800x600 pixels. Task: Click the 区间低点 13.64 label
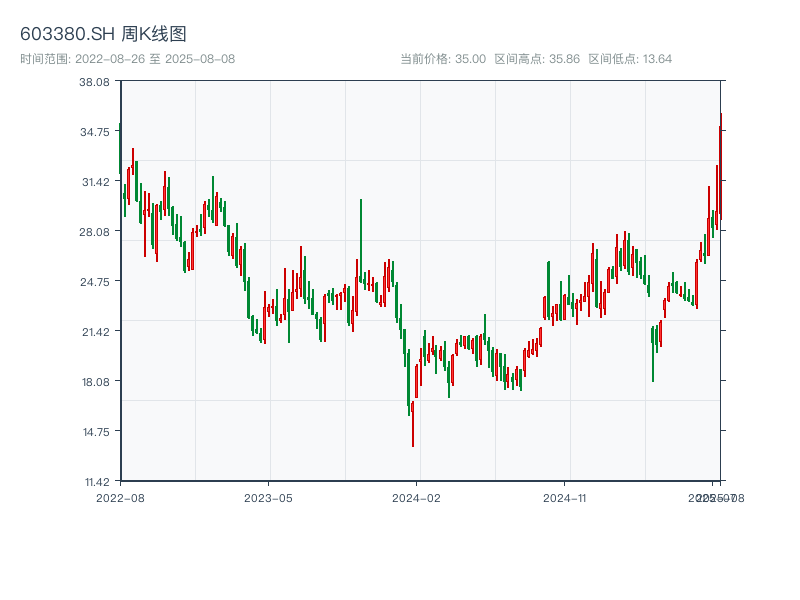[x=630, y=59]
